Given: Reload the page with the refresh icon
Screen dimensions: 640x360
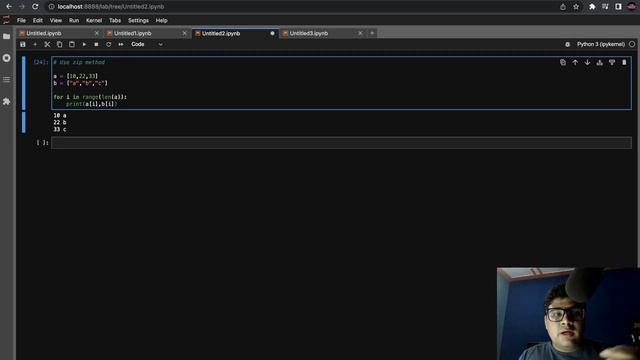Looking at the screenshot, I should click(35, 7).
